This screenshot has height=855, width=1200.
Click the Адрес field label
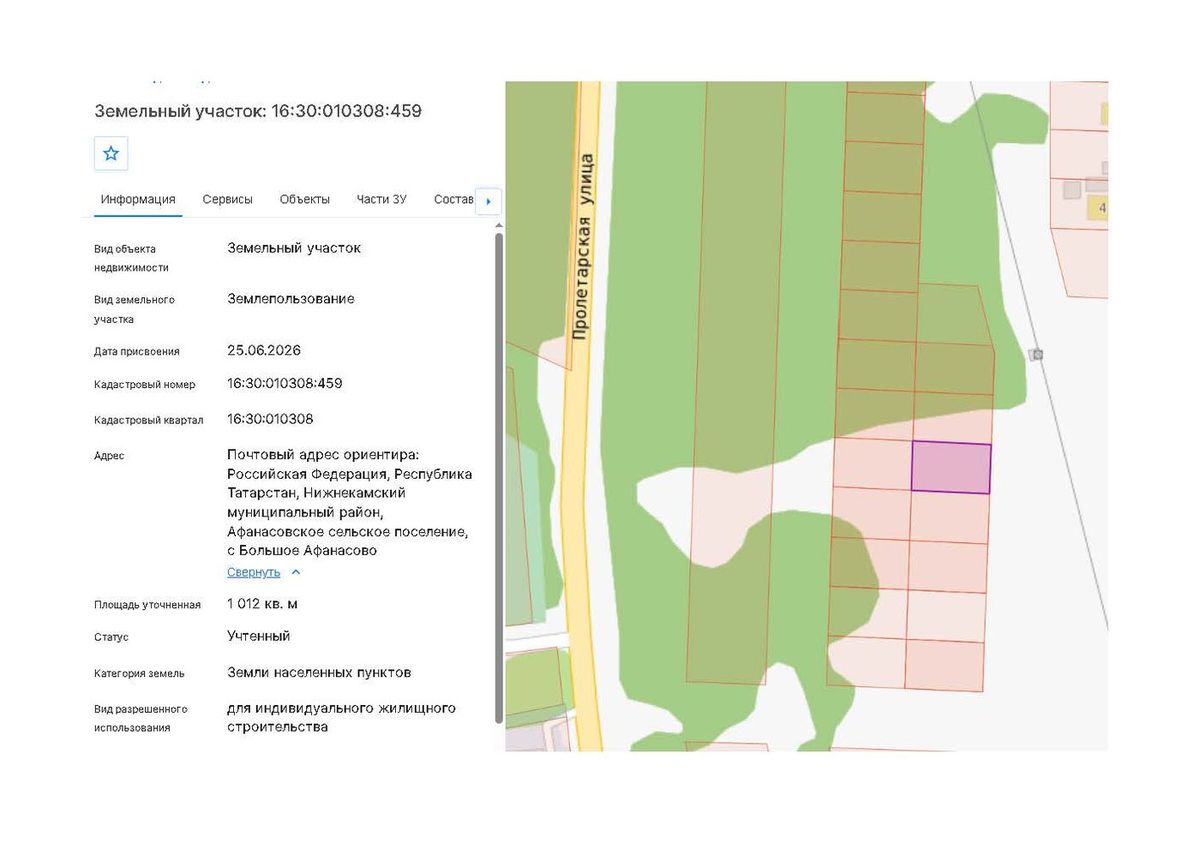click(110, 456)
